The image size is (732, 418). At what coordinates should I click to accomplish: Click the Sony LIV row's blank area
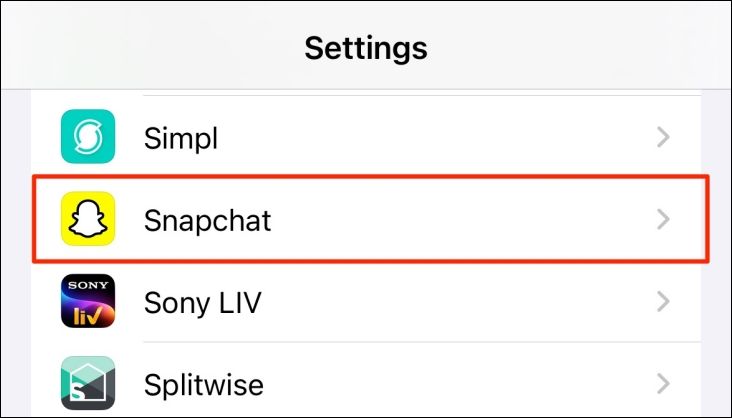coord(450,302)
